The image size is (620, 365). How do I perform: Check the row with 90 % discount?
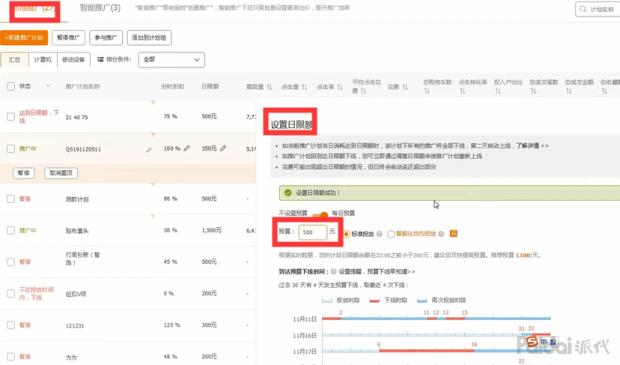tap(11, 199)
